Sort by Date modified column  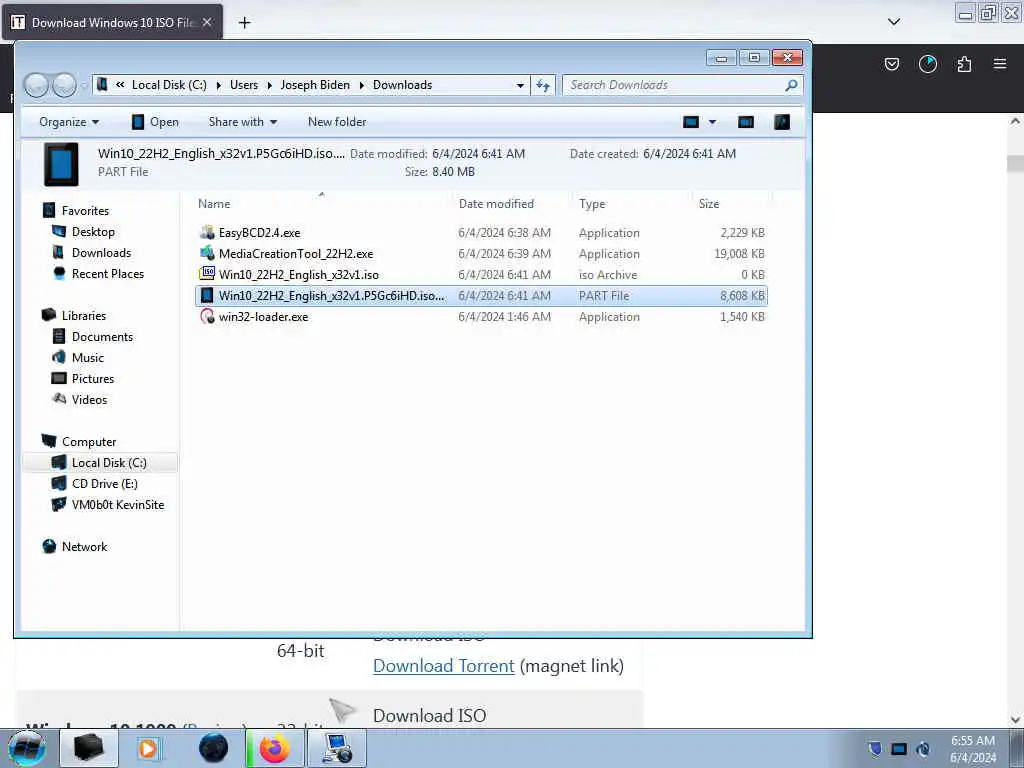coord(496,204)
